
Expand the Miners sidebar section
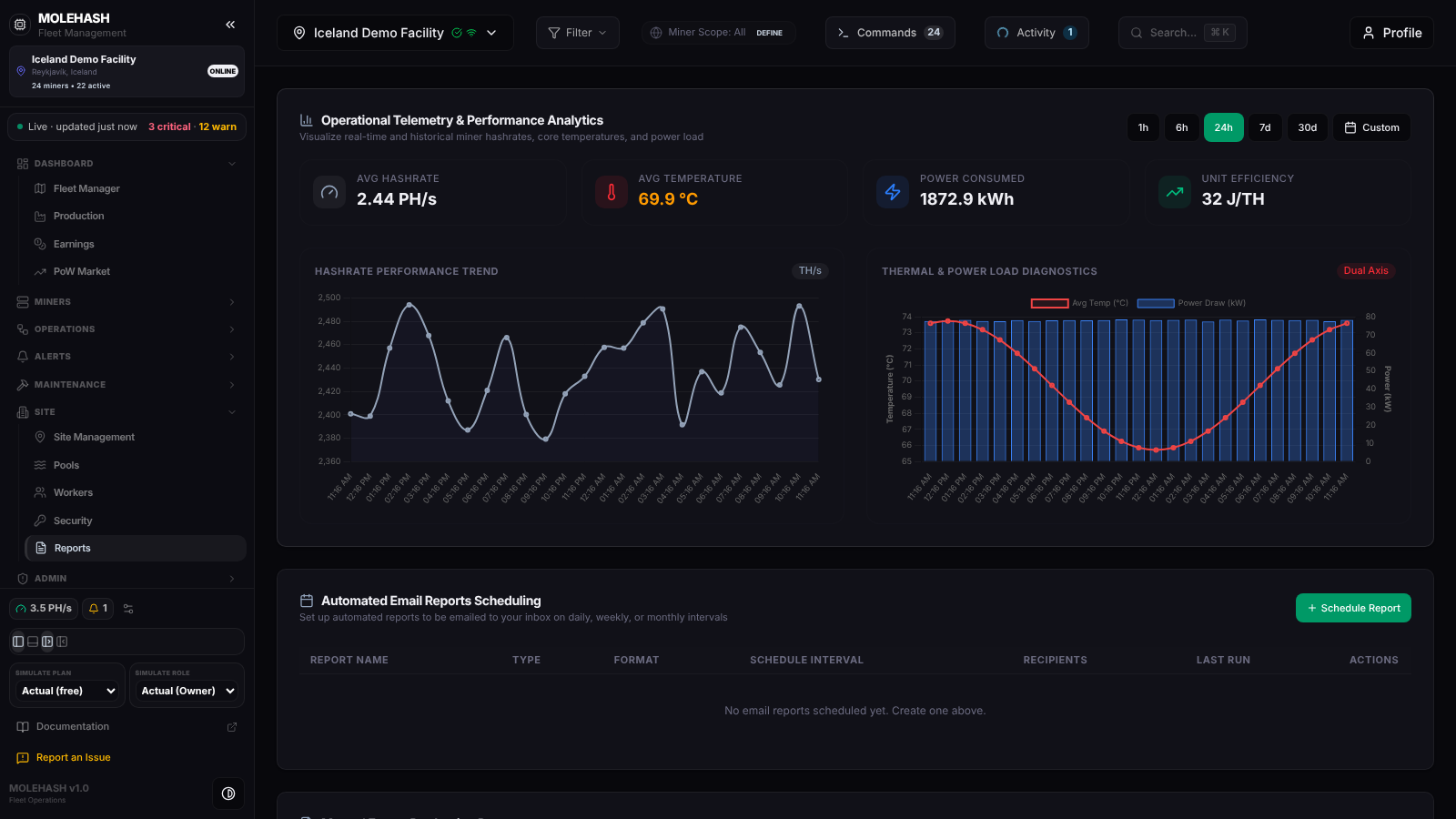click(x=126, y=302)
